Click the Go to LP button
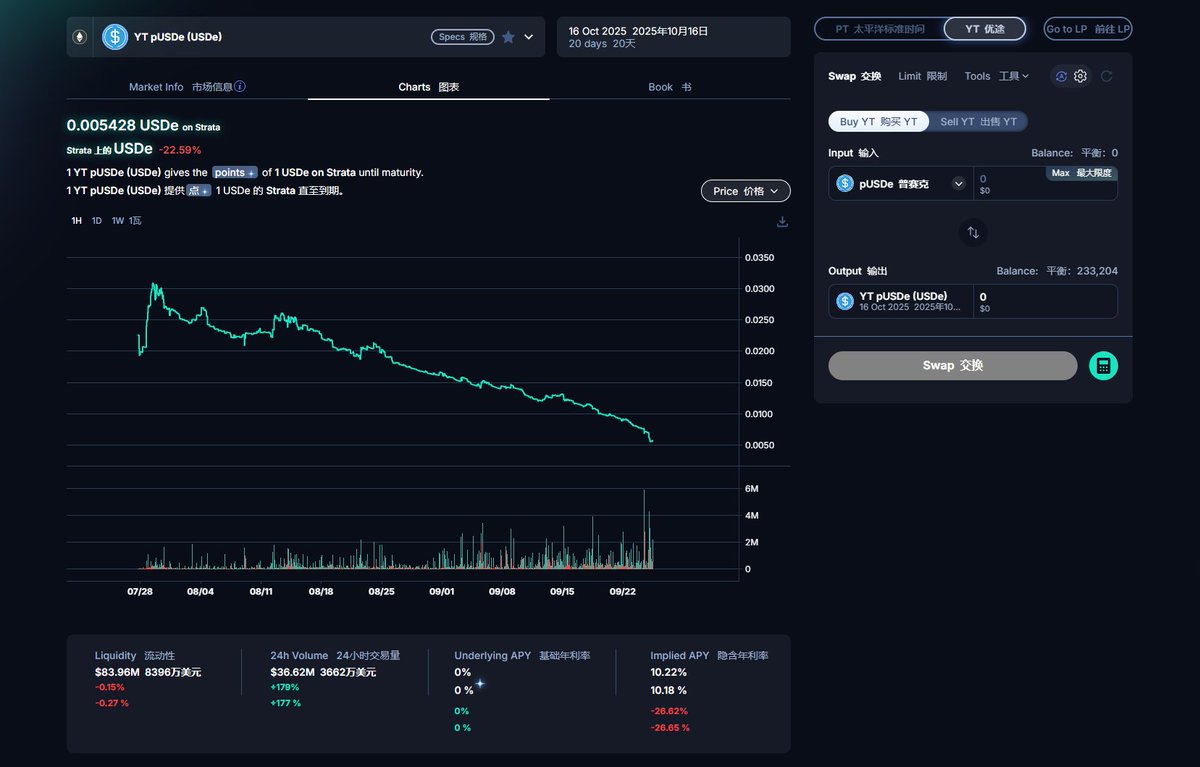The image size is (1200, 767). tap(1088, 29)
